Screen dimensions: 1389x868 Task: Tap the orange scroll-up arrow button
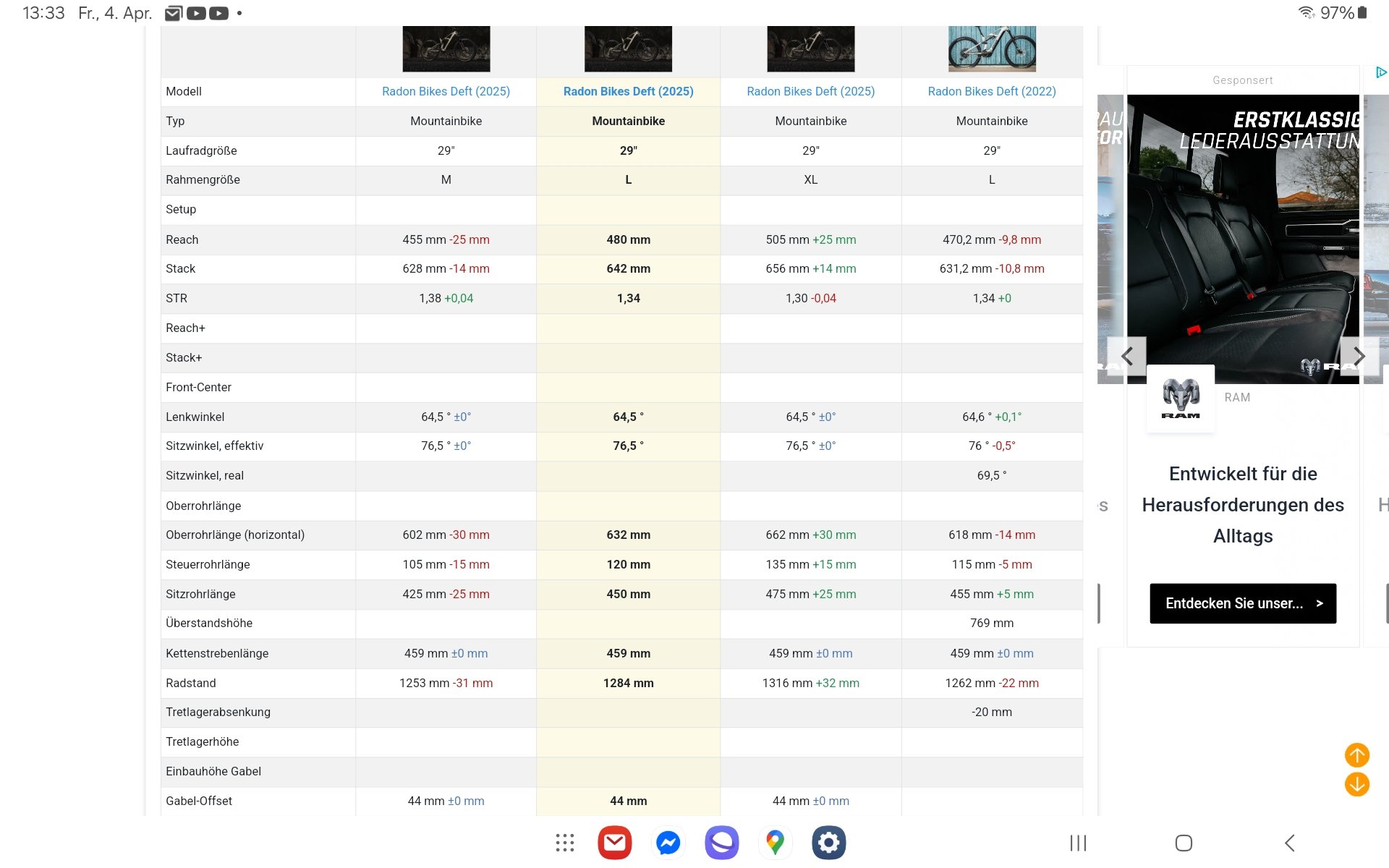point(1356,755)
